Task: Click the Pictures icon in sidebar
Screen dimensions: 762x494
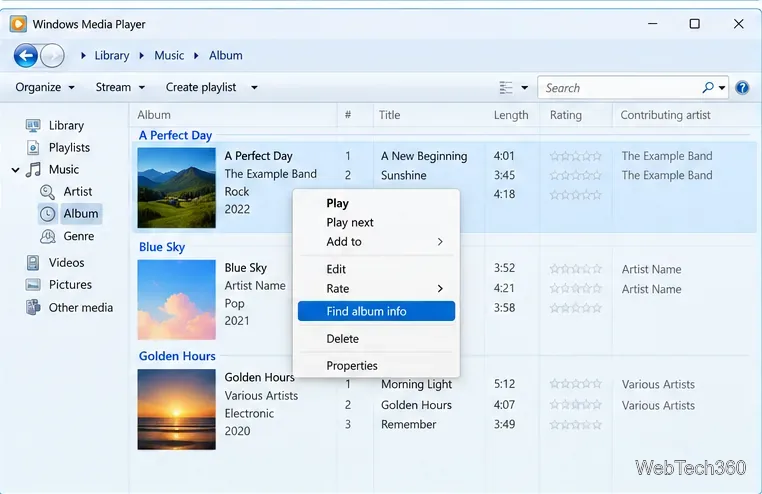Action: 33,285
